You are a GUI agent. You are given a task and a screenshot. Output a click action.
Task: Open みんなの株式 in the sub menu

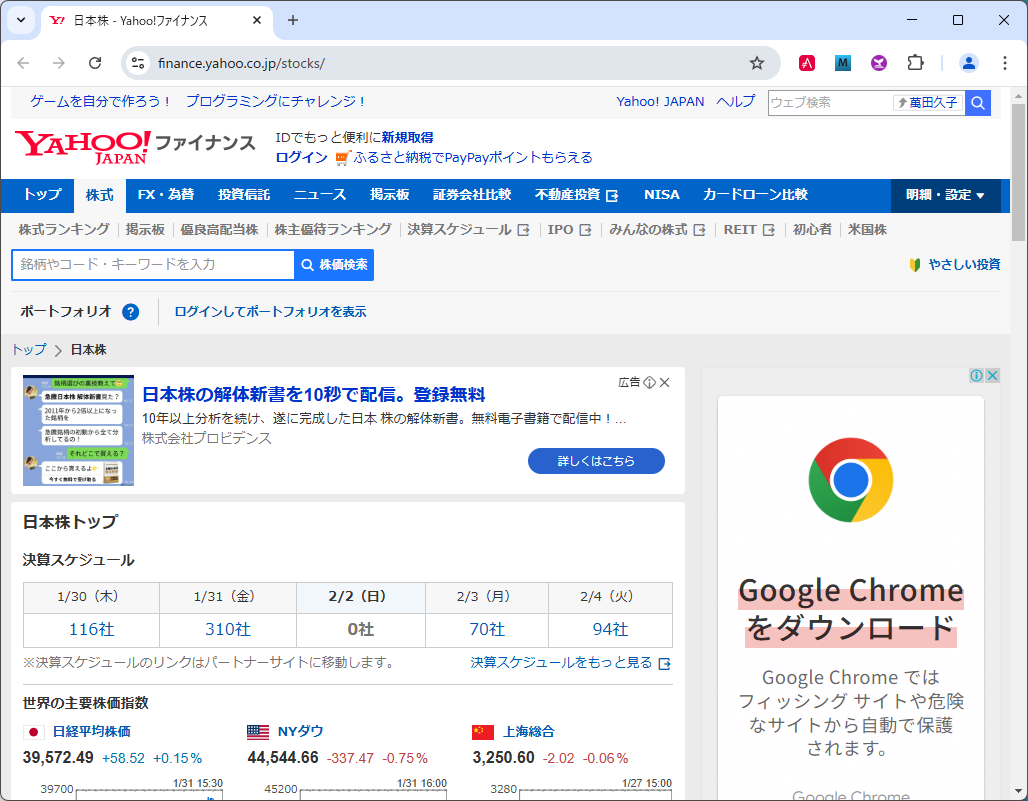[x=658, y=229]
